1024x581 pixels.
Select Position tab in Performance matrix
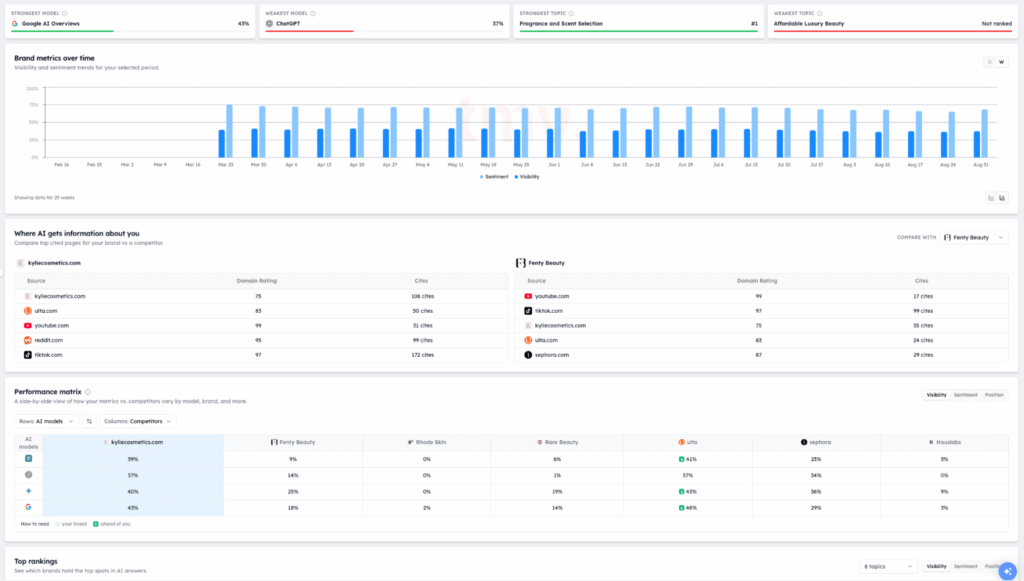coord(994,395)
